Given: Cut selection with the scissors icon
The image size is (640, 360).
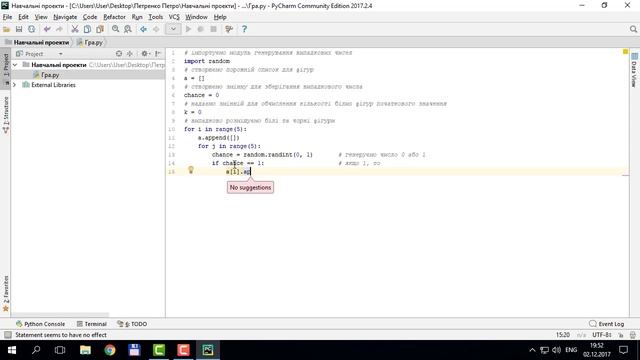Looking at the screenshot, I should [75, 29].
